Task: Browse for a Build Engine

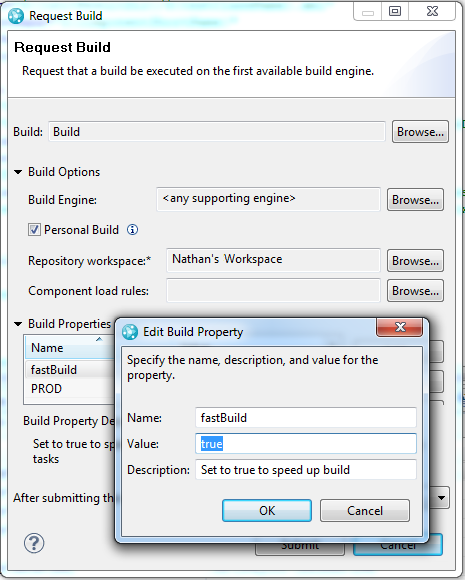Action: click(415, 200)
